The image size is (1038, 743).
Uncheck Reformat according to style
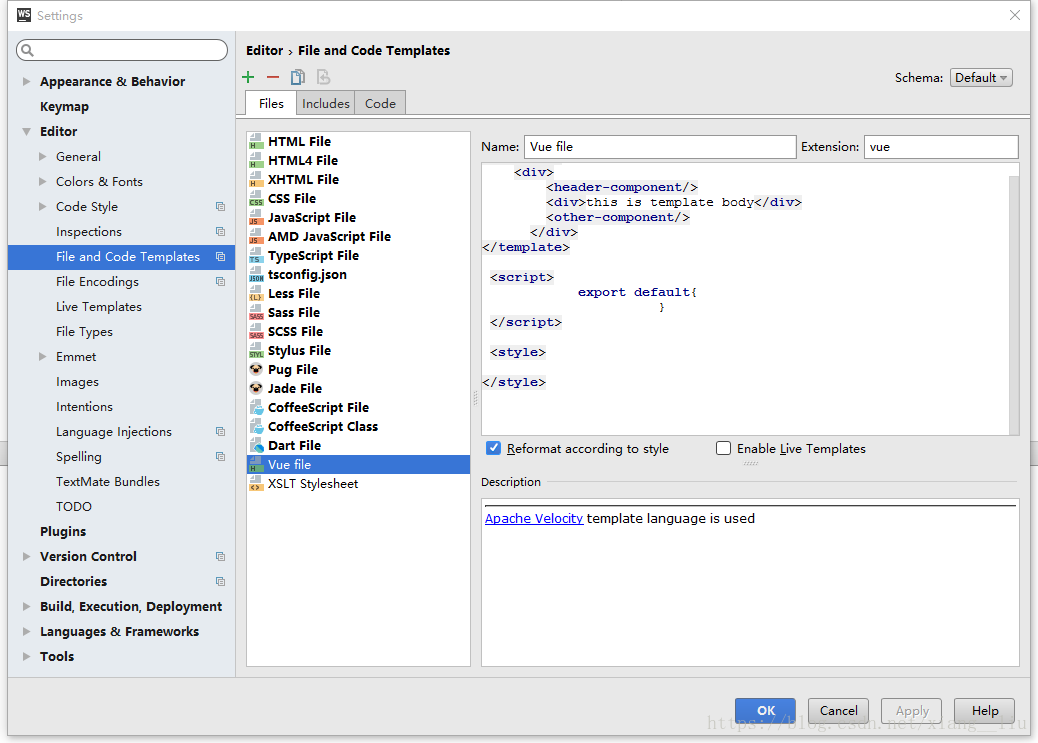tap(493, 448)
